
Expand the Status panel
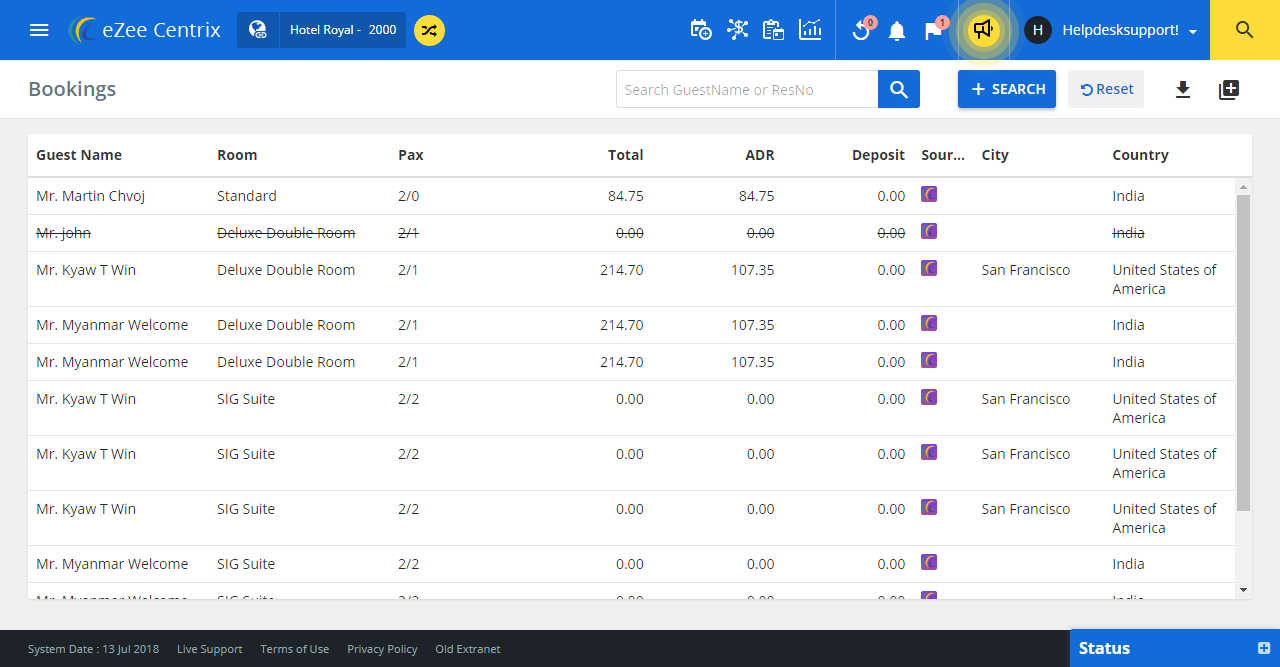pyautogui.click(x=1264, y=648)
